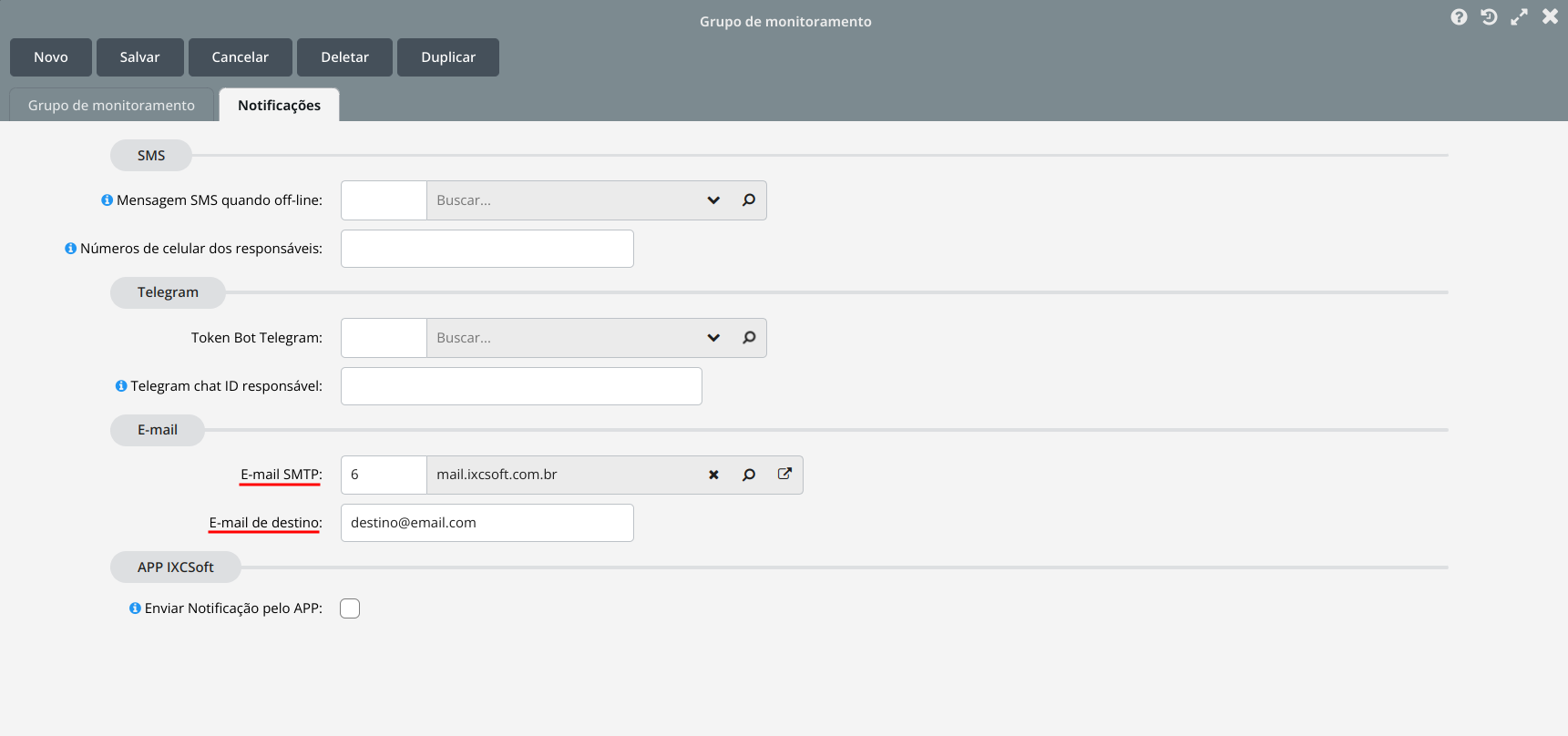Click the Duplicar button

(x=448, y=57)
